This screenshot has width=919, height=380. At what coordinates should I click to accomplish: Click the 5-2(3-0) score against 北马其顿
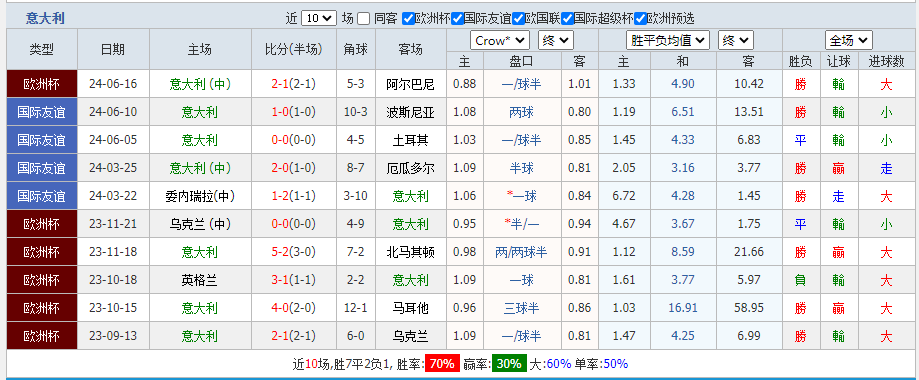(293, 252)
